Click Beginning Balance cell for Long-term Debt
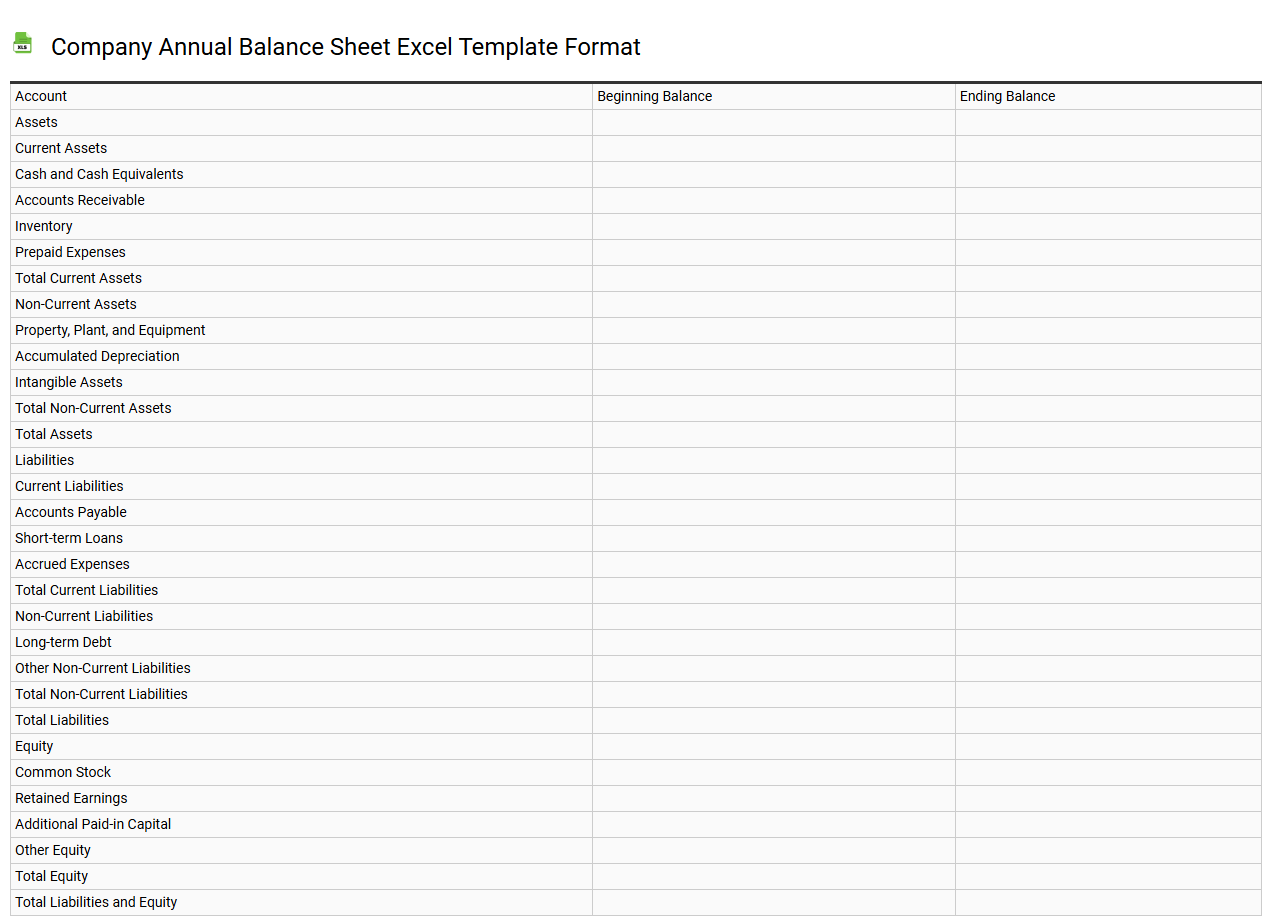 (774, 642)
